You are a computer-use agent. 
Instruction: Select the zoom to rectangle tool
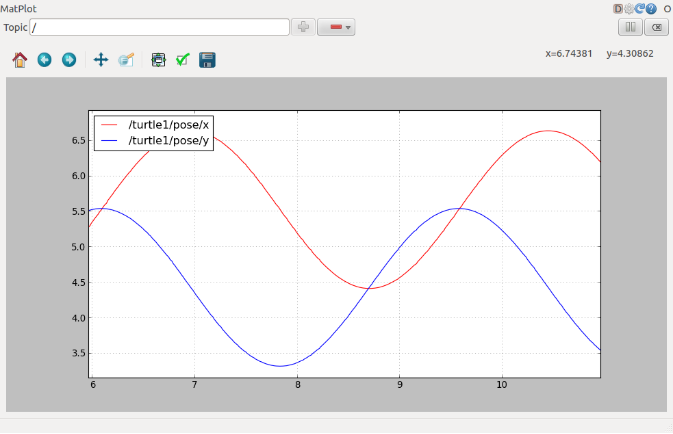click(x=126, y=60)
